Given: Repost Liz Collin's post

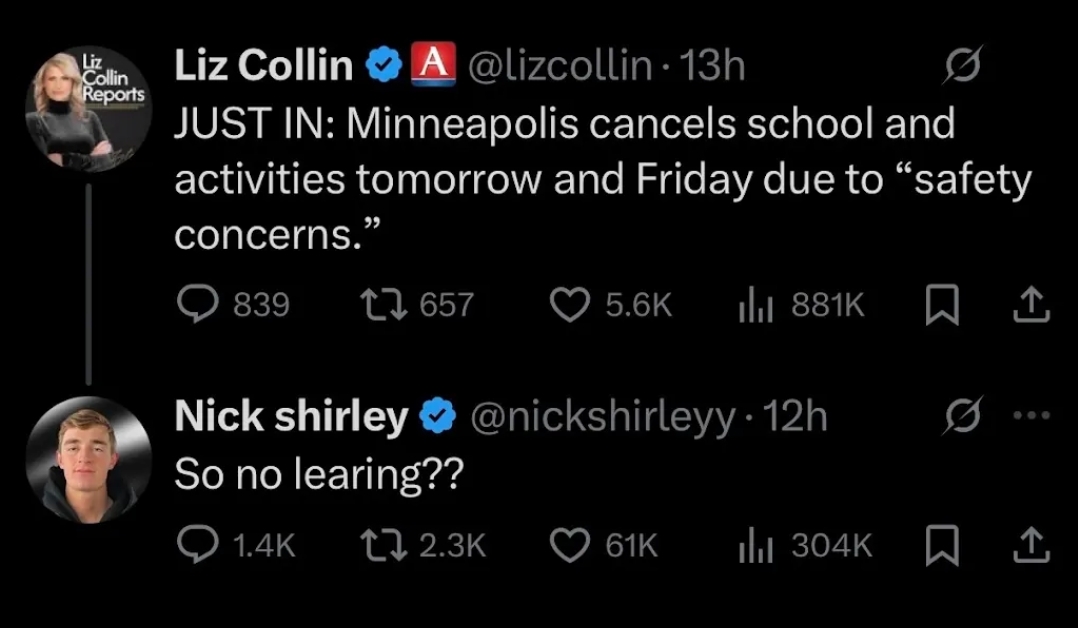Looking at the screenshot, I should (x=382, y=304).
